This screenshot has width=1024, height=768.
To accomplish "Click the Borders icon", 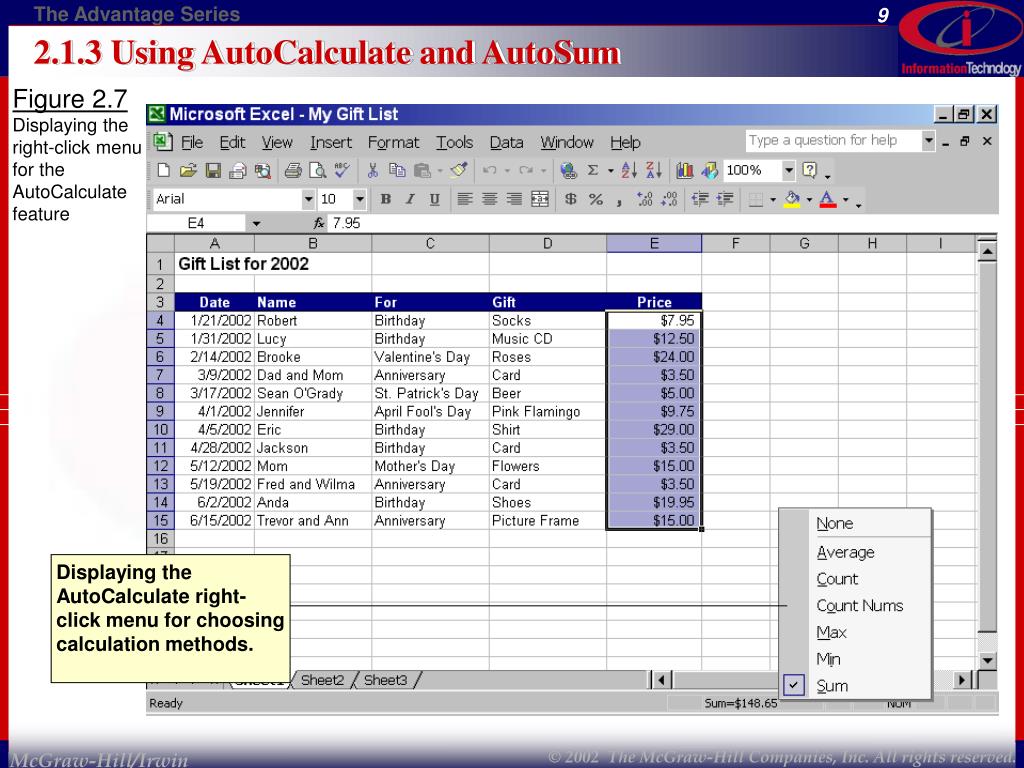I will point(756,199).
